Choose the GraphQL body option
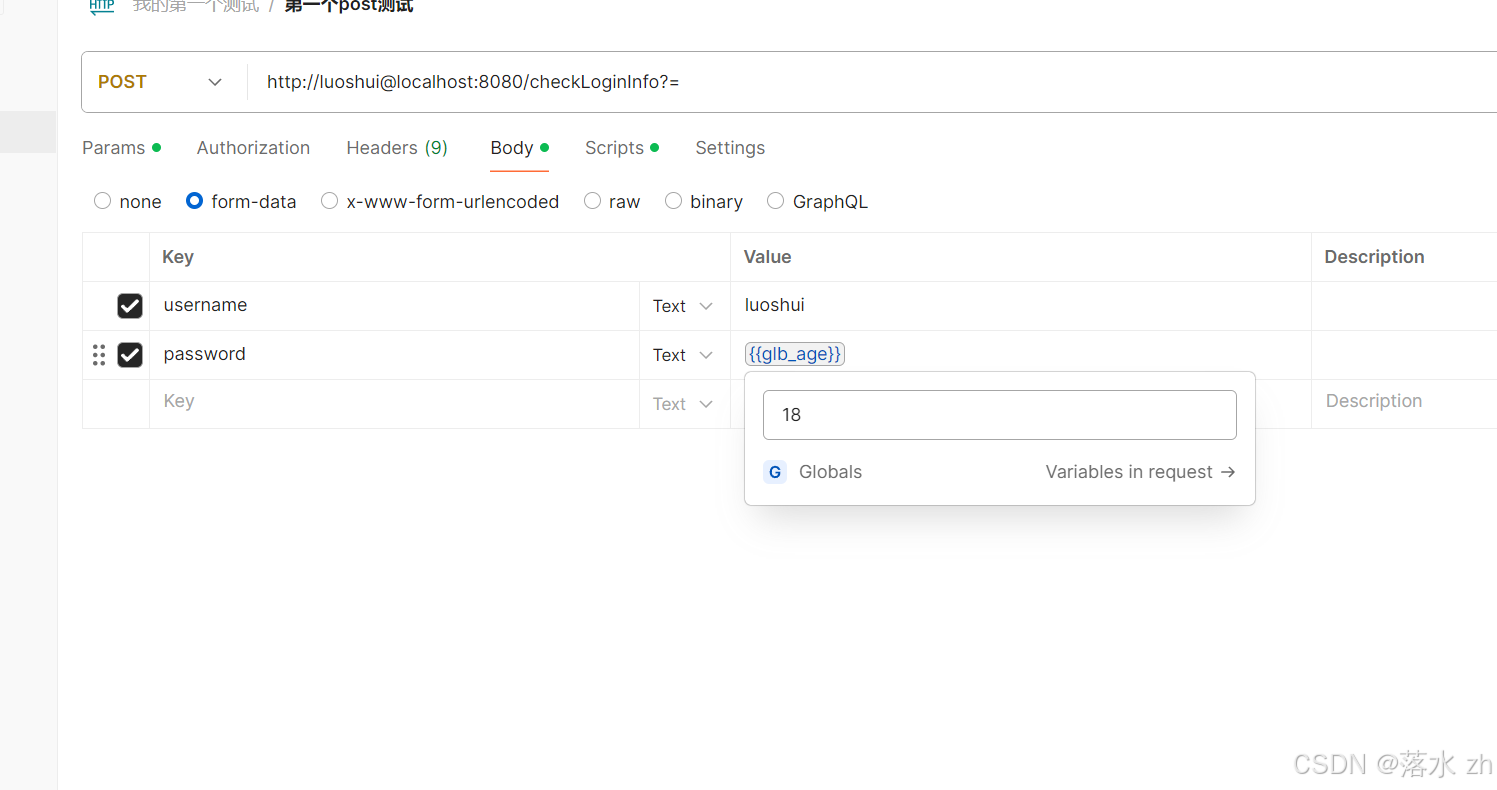The width and height of the screenshot is (1497, 790). pyautogui.click(x=775, y=201)
